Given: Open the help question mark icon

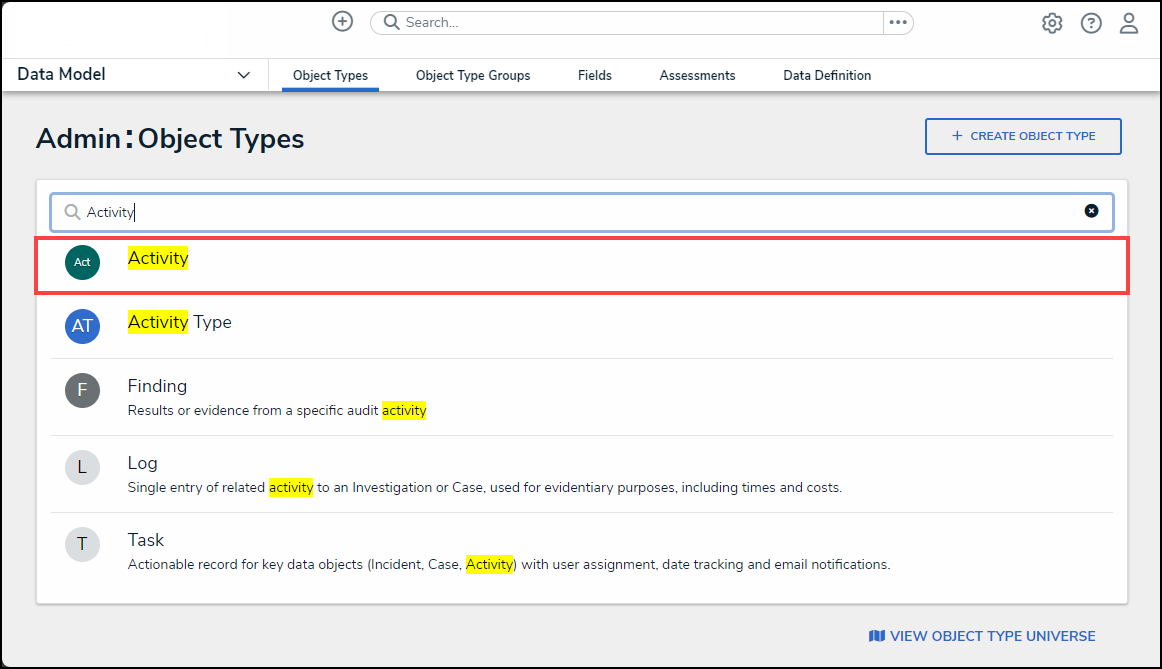Looking at the screenshot, I should click(x=1091, y=23).
